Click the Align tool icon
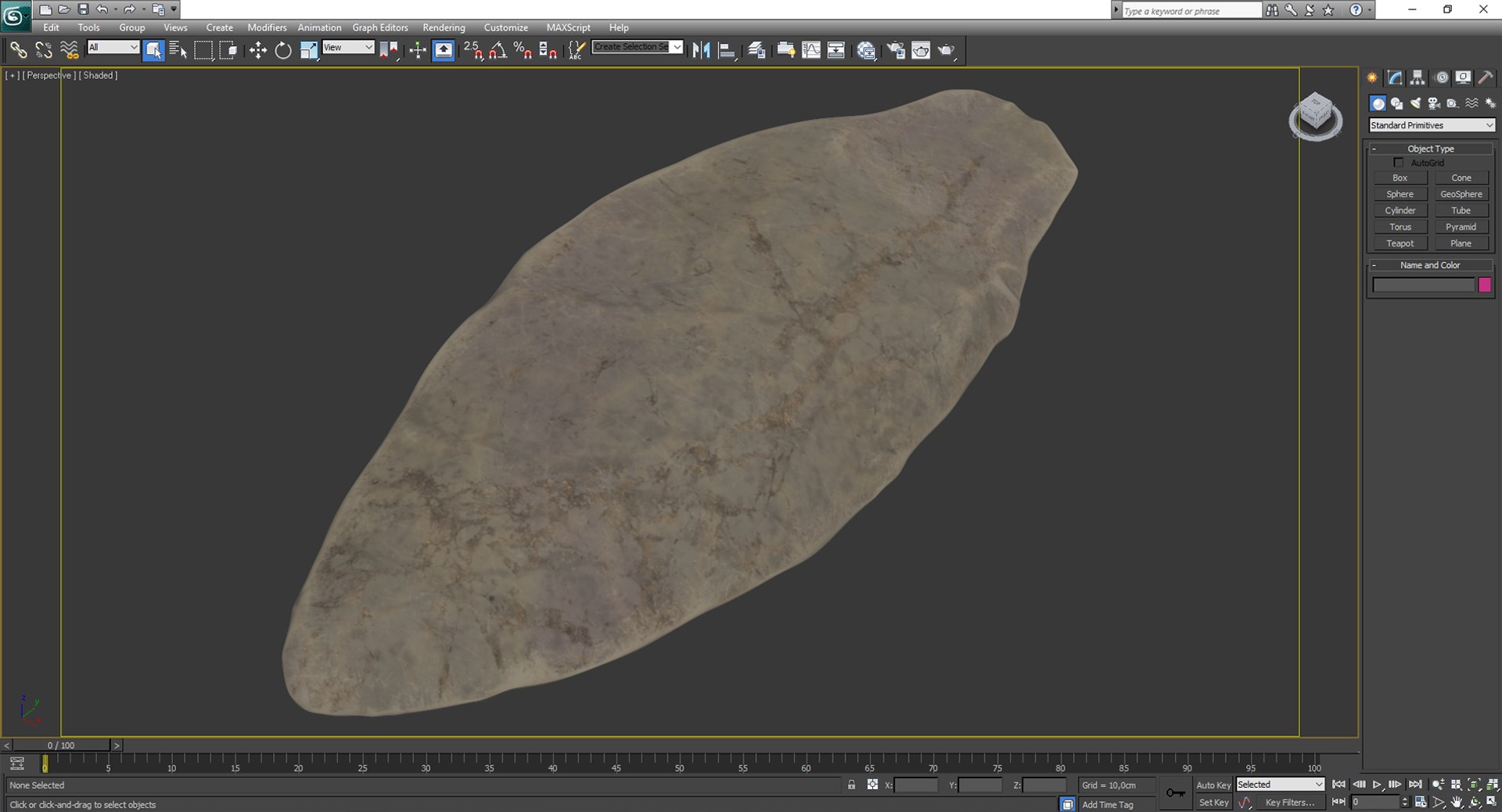 (x=727, y=50)
